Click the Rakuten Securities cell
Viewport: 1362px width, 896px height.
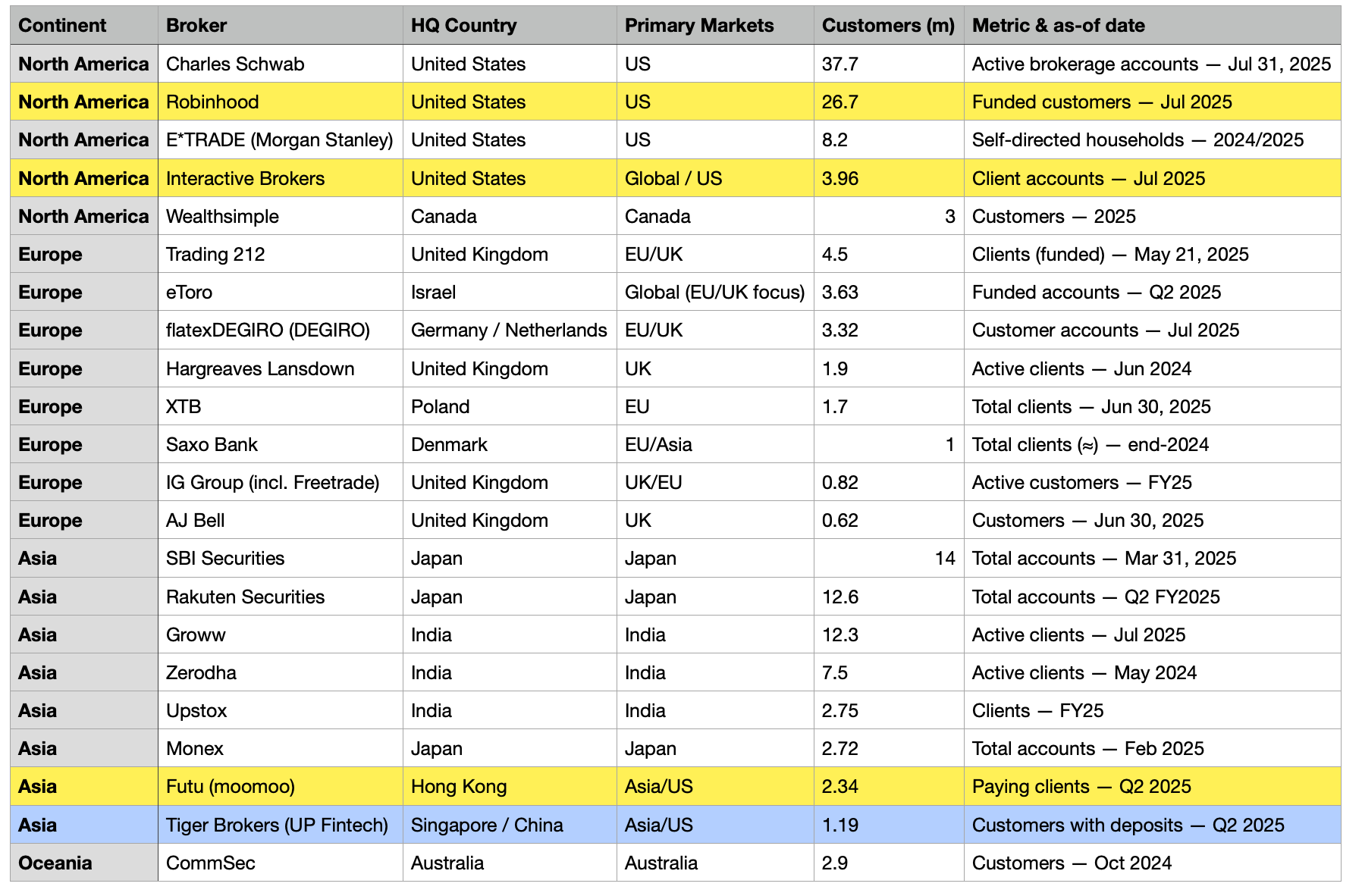[x=281, y=597]
